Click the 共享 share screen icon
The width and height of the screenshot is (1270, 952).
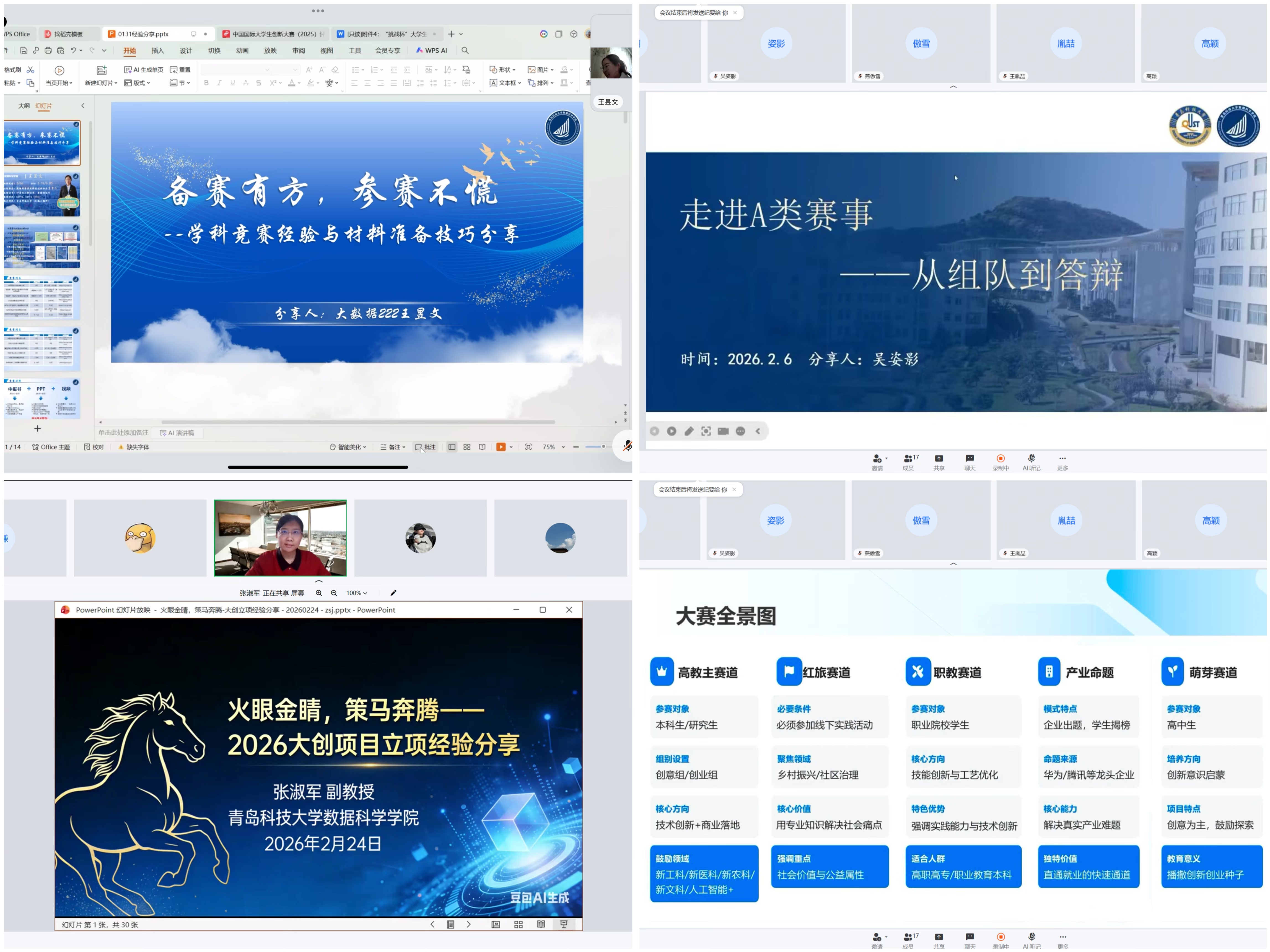(939, 459)
